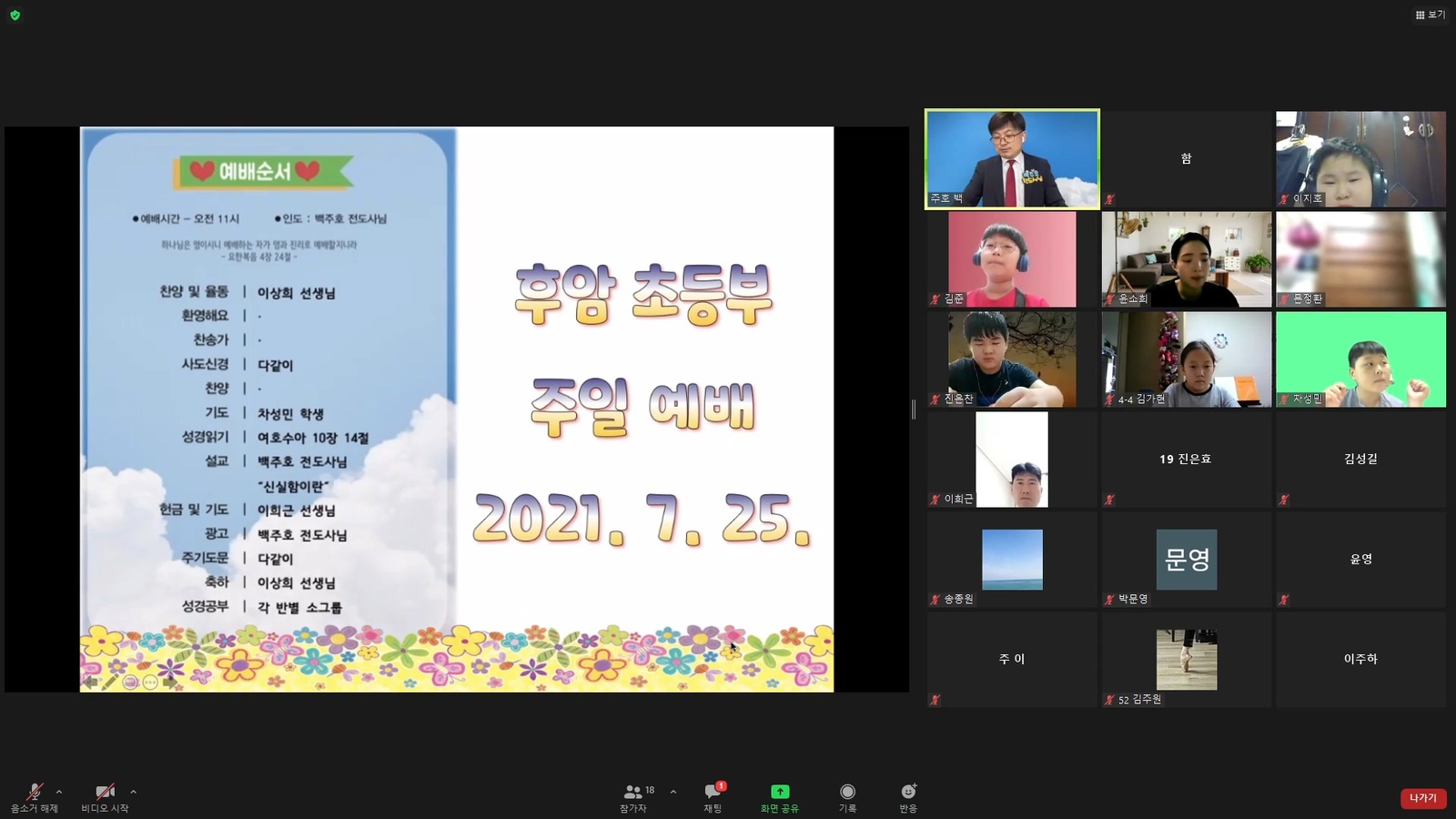This screenshot has width=1456, height=819.
Task: Open participants options arrow next to 참가자
Action: 673,792
